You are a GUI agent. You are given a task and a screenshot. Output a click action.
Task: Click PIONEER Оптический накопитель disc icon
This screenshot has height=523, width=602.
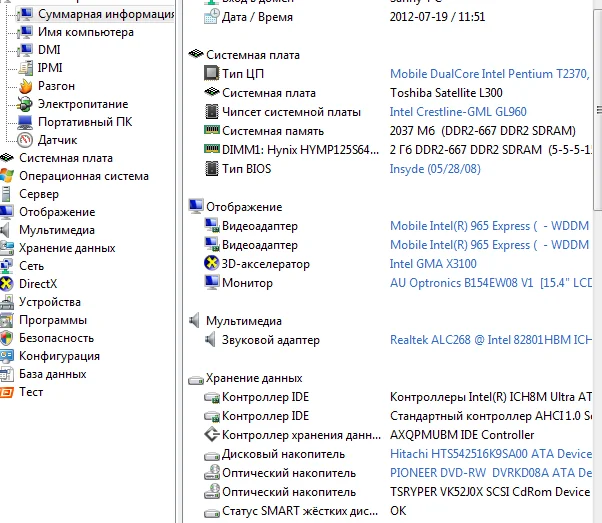point(212,473)
